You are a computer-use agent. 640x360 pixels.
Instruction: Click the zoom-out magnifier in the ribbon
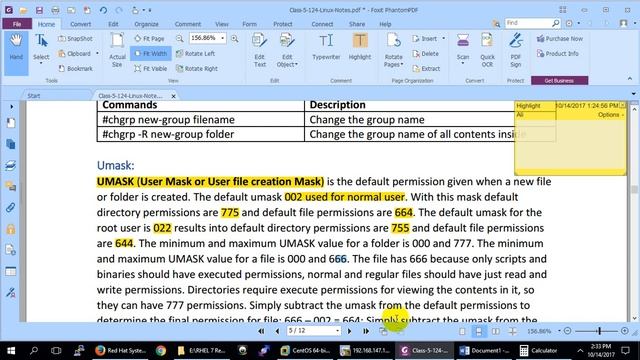click(x=180, y=38)
